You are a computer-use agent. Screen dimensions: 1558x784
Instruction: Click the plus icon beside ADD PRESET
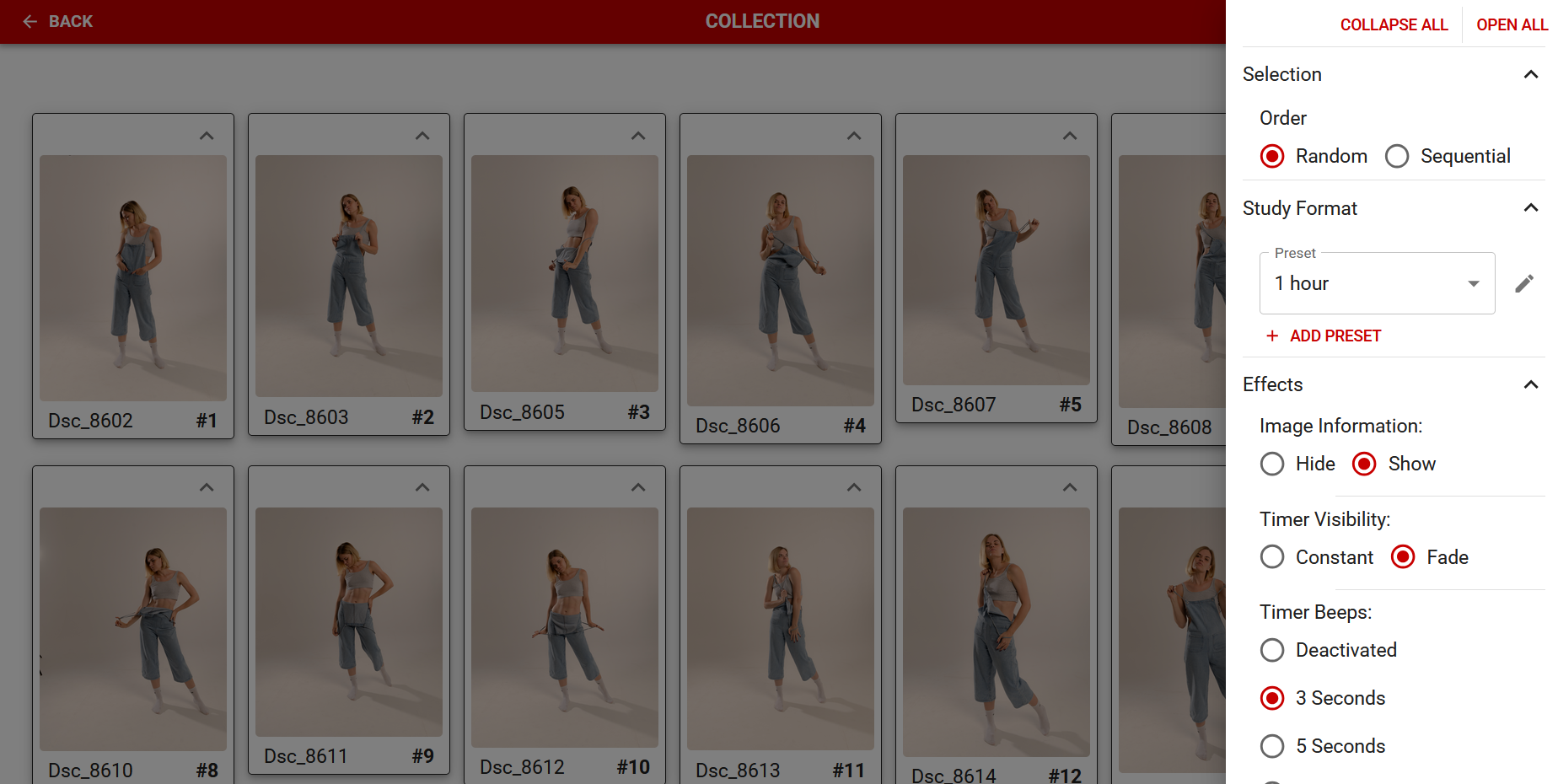coord(1271,336)
